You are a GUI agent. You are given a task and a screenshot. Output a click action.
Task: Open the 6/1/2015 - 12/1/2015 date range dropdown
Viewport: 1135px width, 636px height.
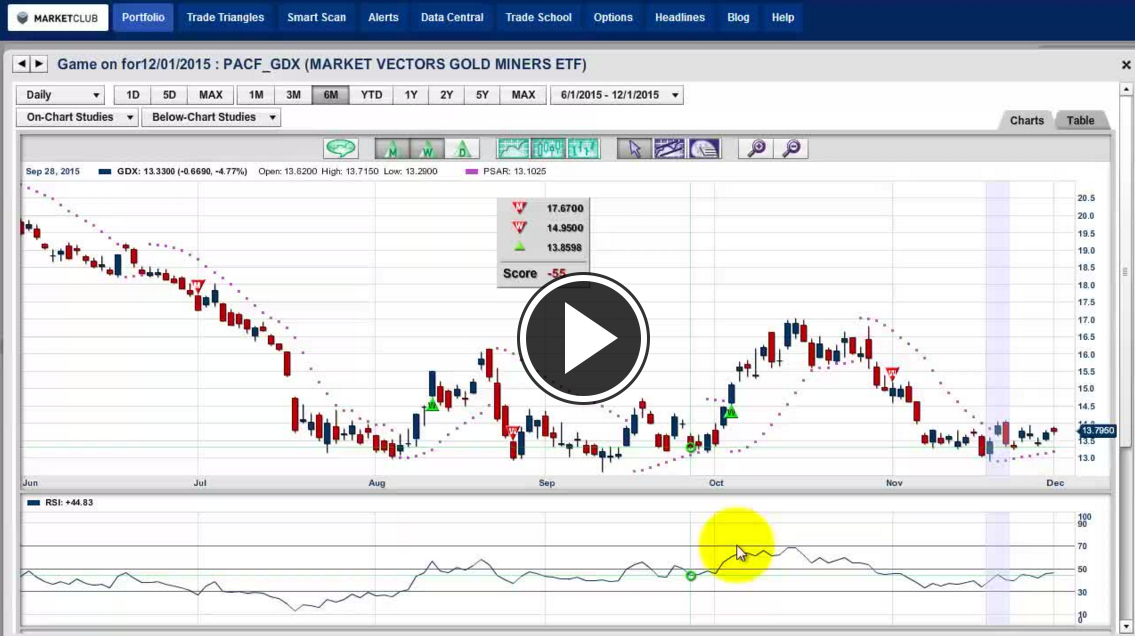click(x=617, y=95)
